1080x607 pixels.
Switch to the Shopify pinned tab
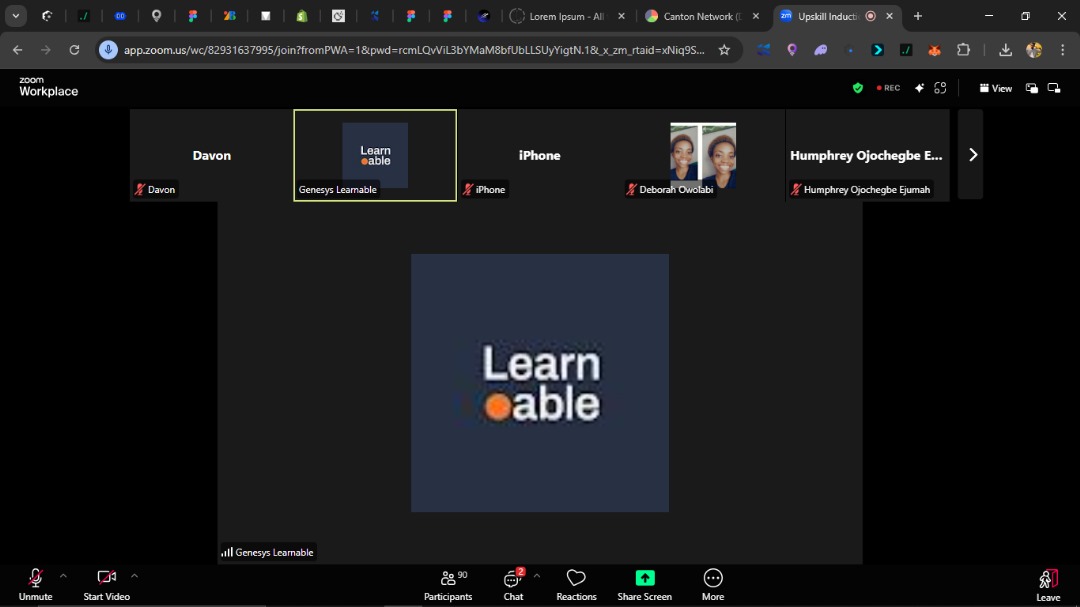point(302,17)
